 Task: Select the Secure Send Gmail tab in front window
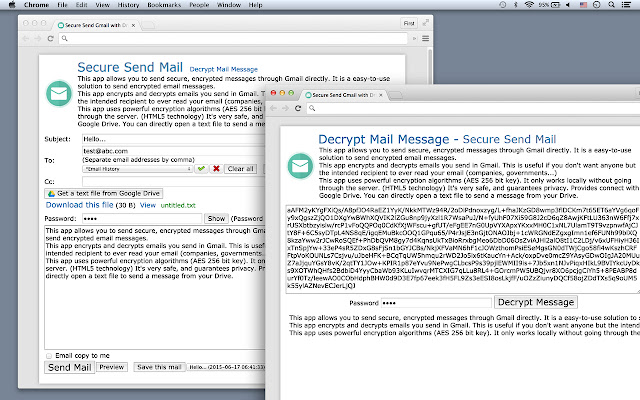345,95
